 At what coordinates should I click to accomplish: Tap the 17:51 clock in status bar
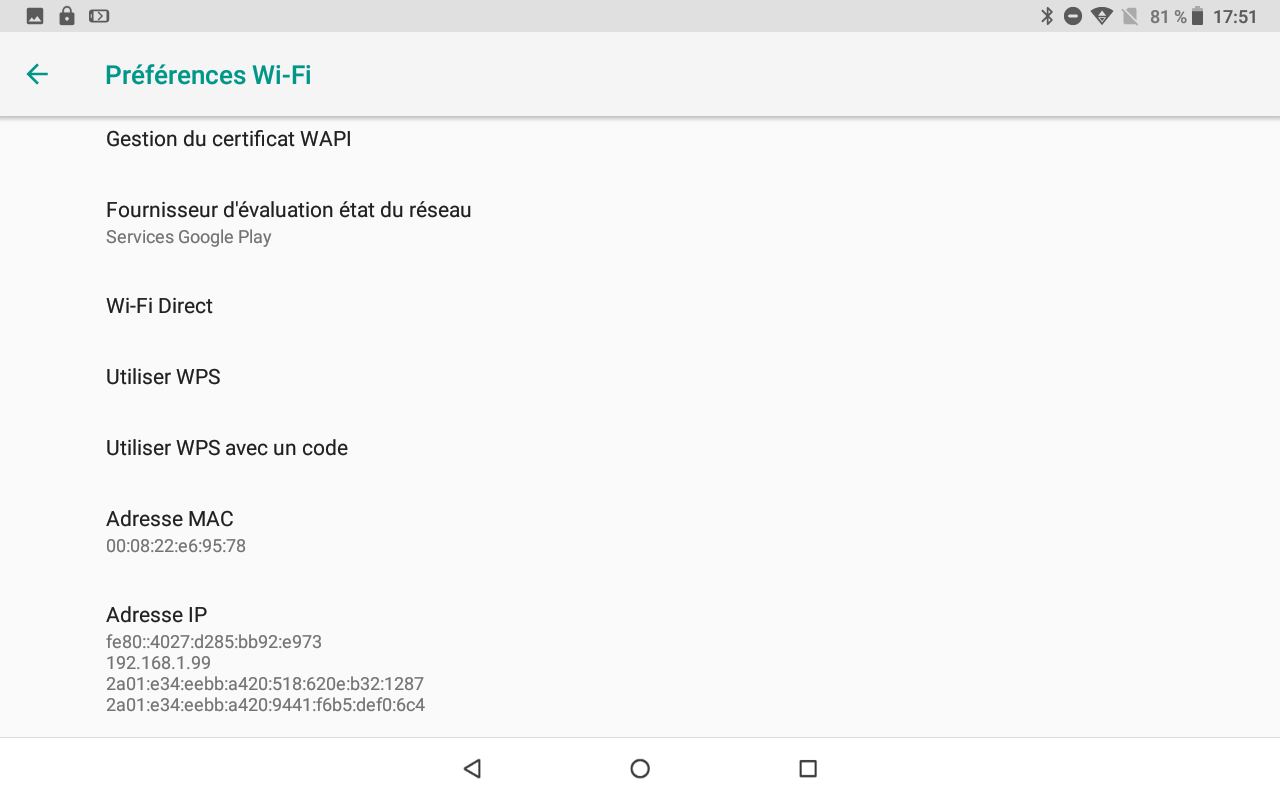point(1235,16)
